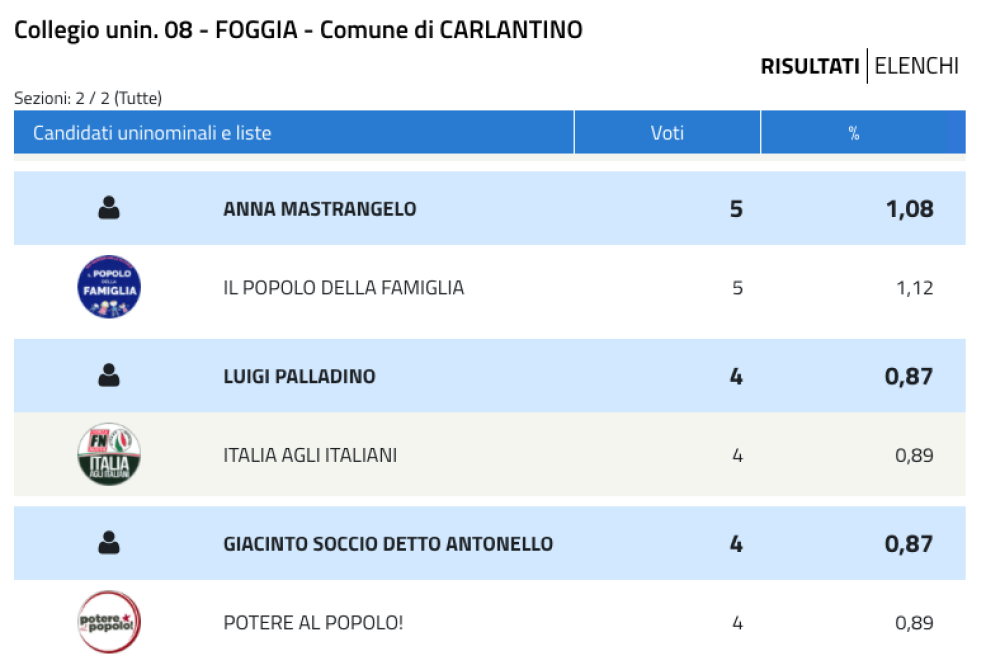Open Potere al Popolo party logo
This screenshot has width=985, height=670.
coord(109,622)
